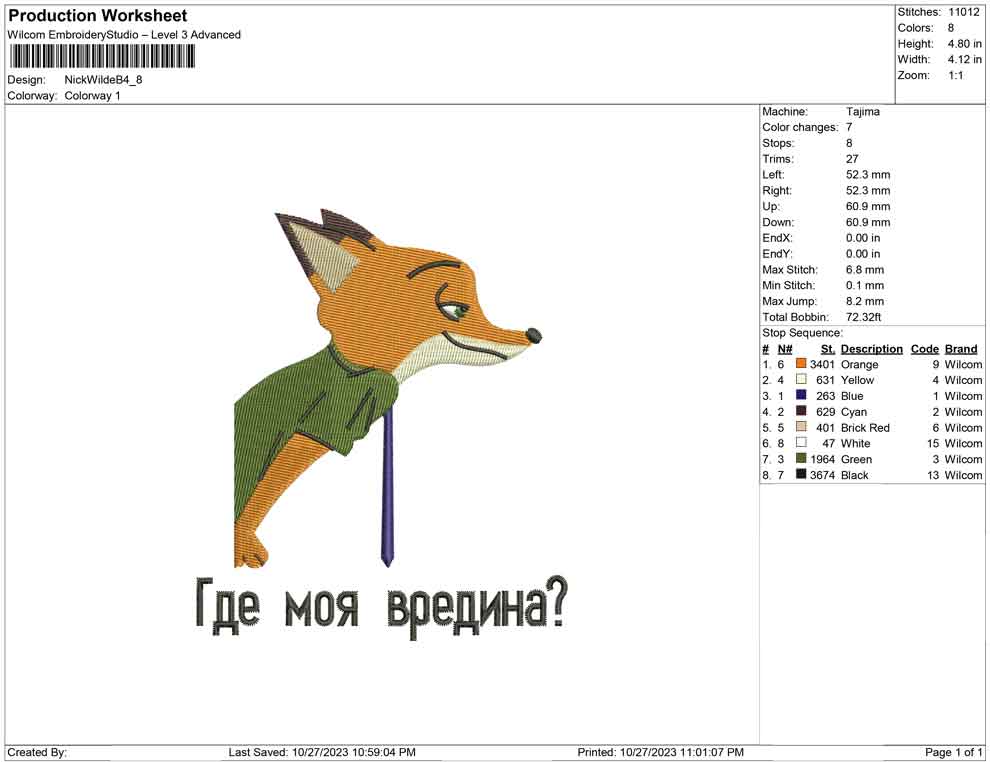Image resolution: width=990 pixels, height=762 pixels.
Task: Click the Description column header
Action: pyautogui.click(x=871, y=349)
